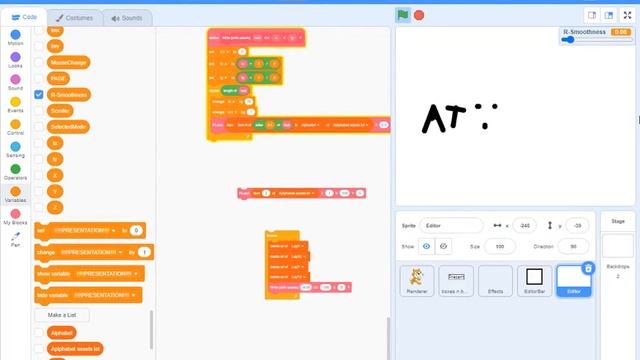
Task: Click the R-Smoothness variable block
Action: pos(69,95)
